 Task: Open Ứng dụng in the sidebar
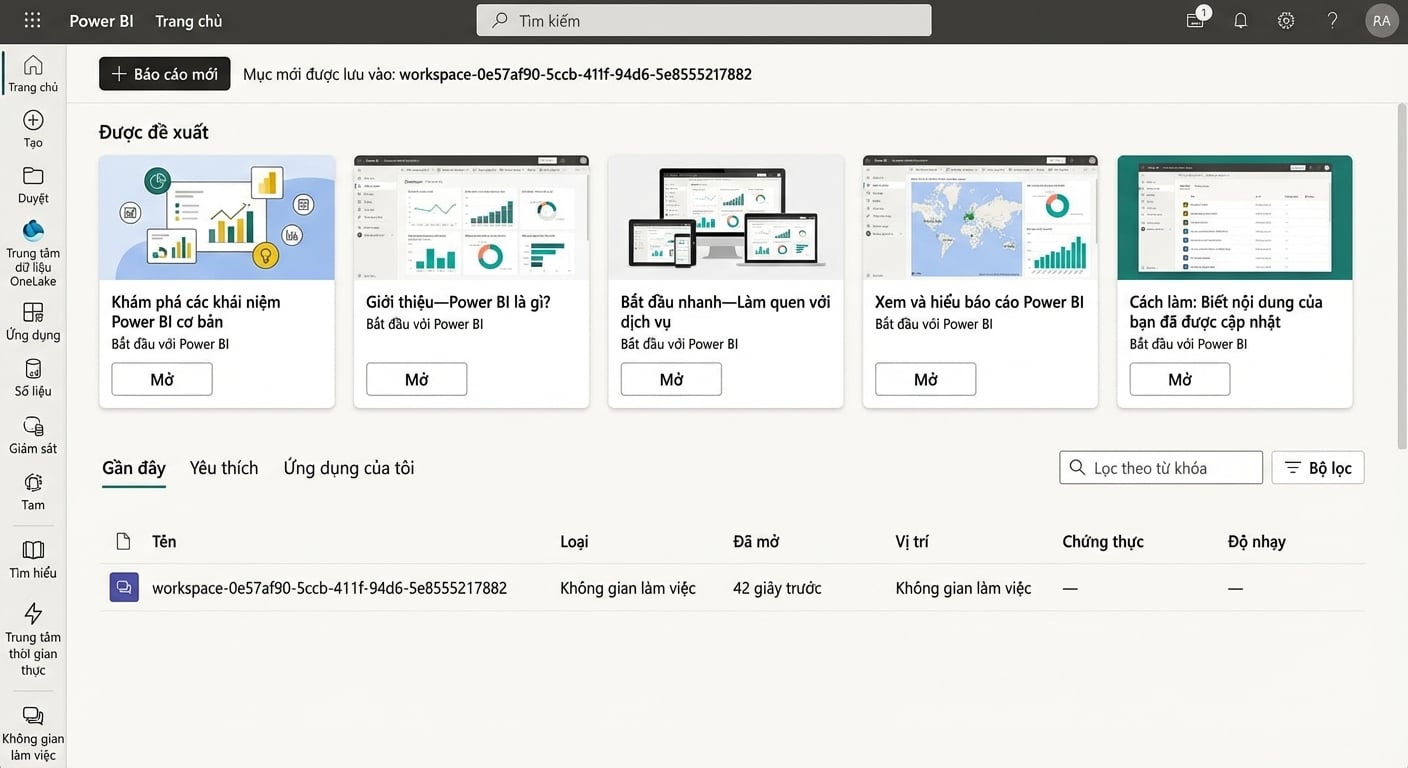click(33, 322)
